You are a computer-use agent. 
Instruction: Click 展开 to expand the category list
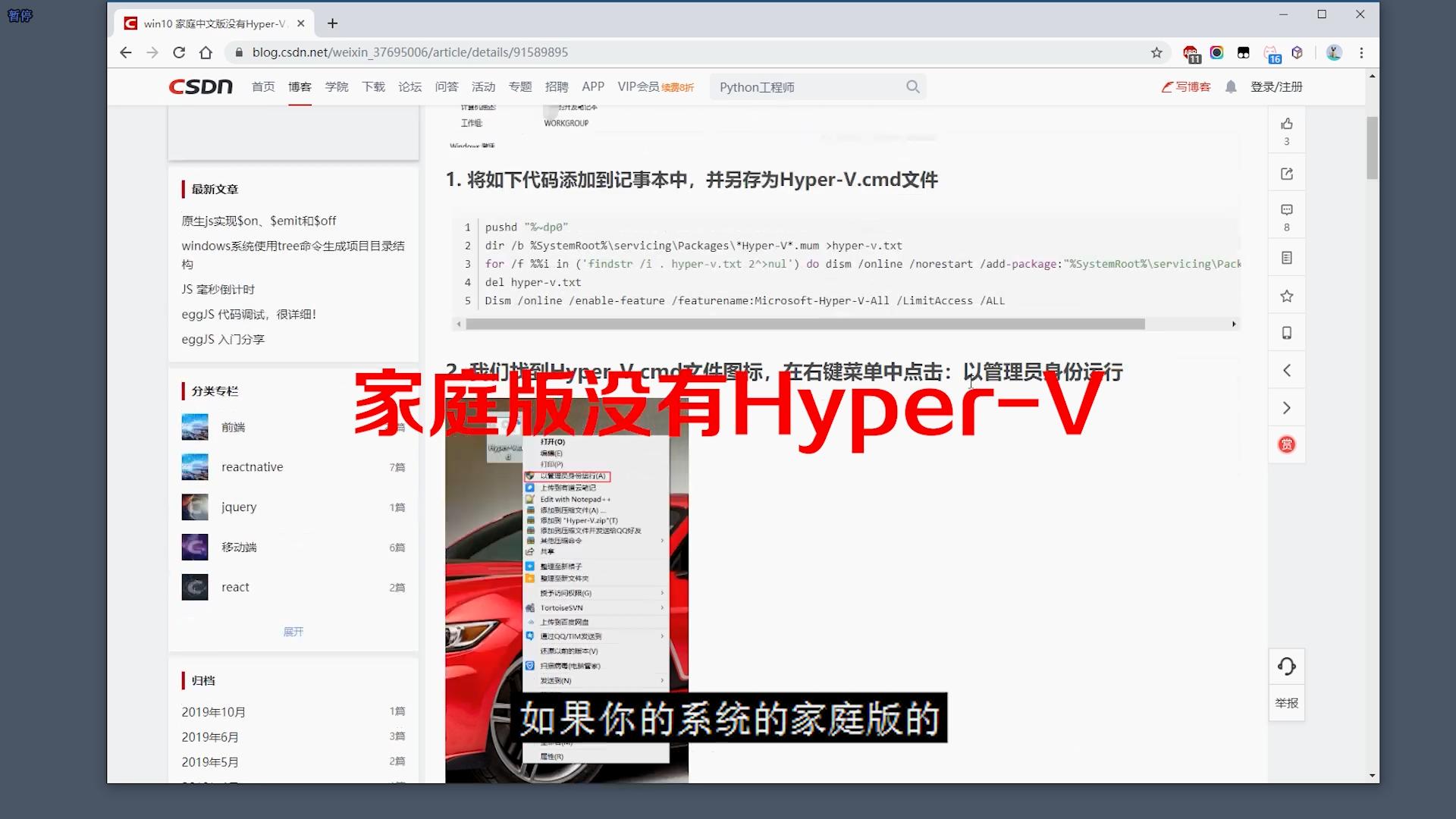[x=293, y=631]
